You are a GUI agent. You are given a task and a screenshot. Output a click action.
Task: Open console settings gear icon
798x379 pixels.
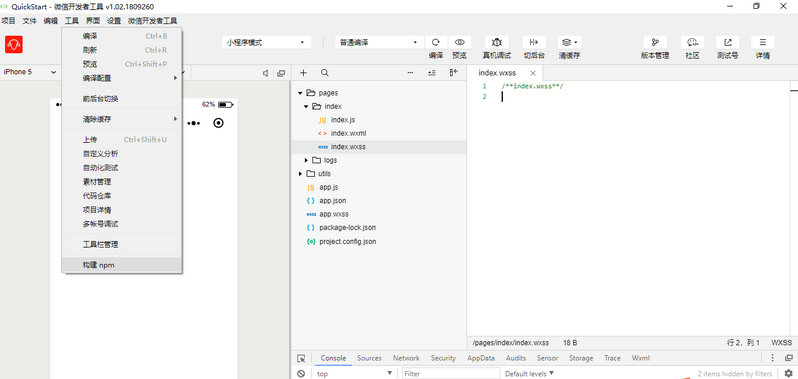pos(789,373)
